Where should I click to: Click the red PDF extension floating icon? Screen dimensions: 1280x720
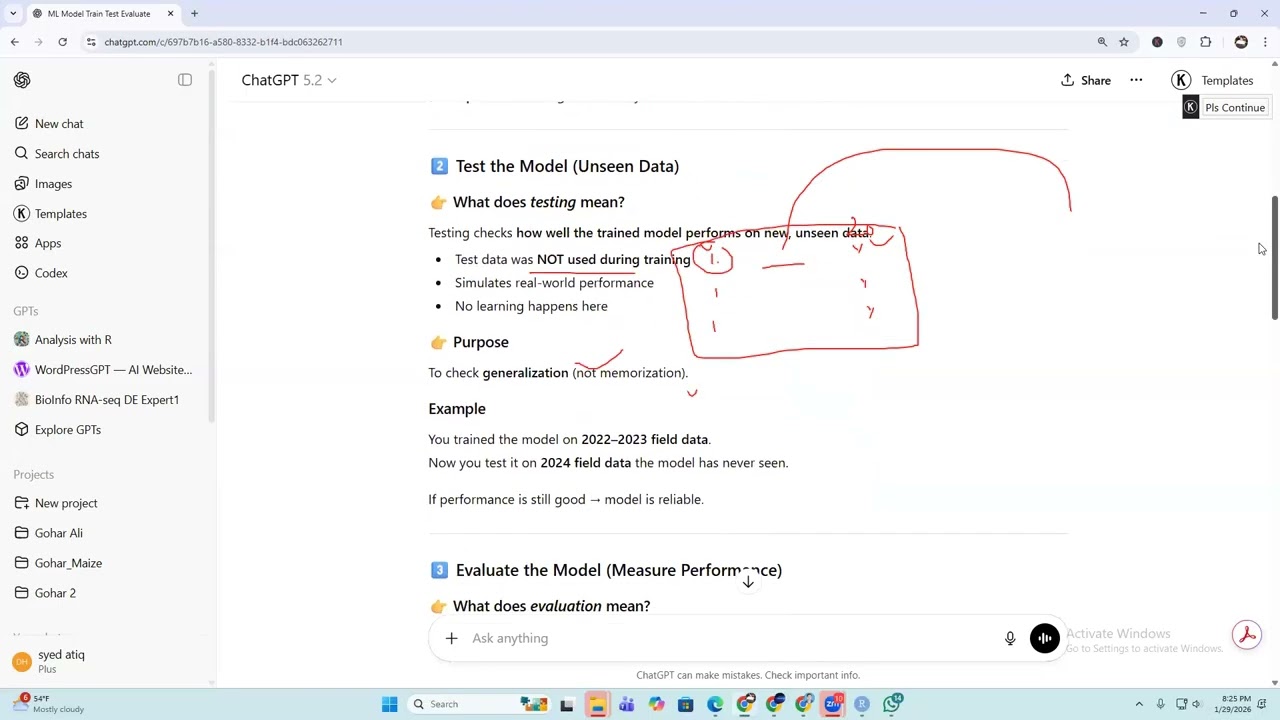point(1246,635)
